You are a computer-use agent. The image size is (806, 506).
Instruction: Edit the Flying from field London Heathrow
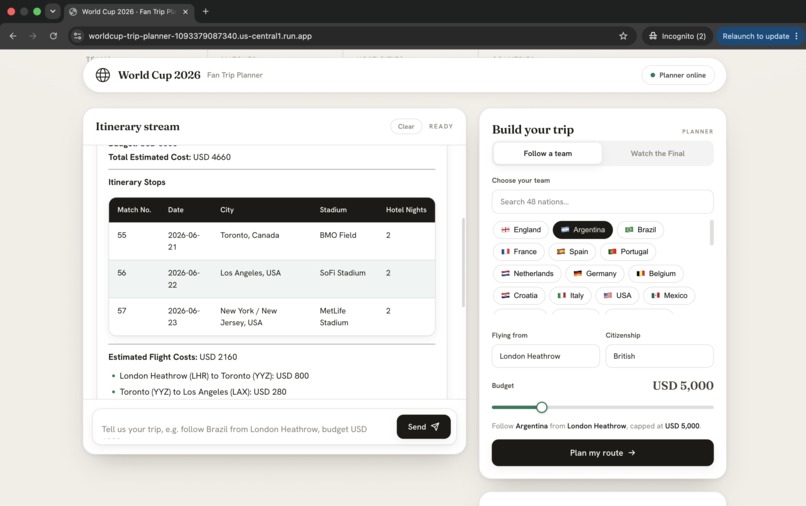click(x=545, y=356)
